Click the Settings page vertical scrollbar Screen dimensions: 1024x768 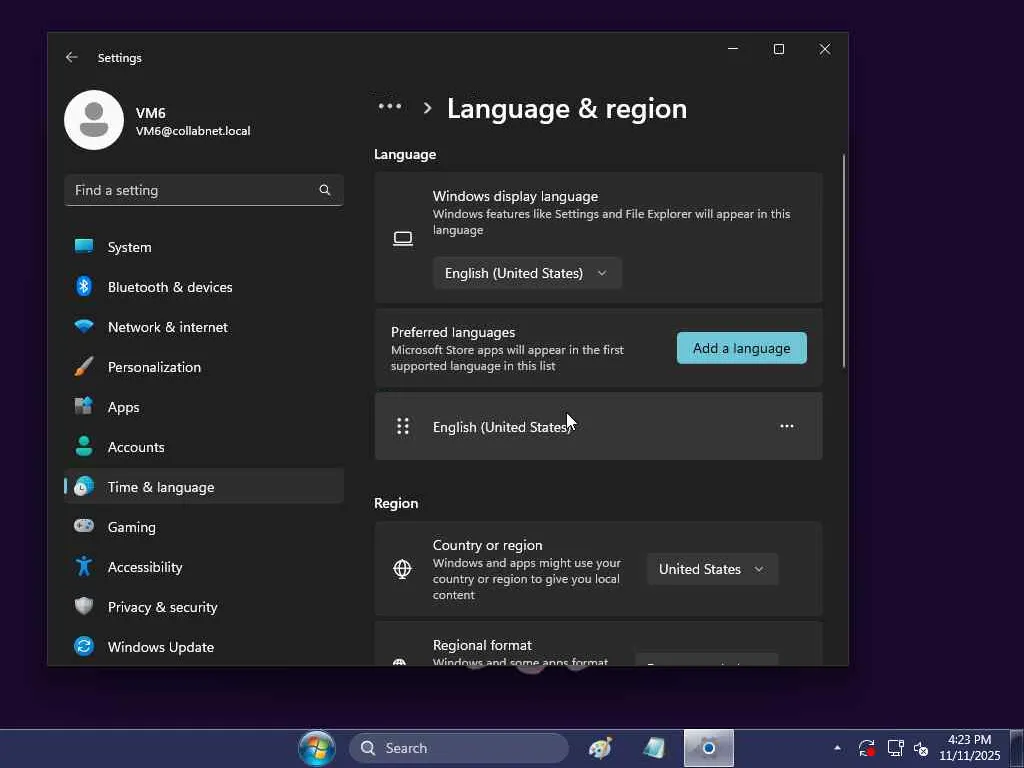[844, 261]
